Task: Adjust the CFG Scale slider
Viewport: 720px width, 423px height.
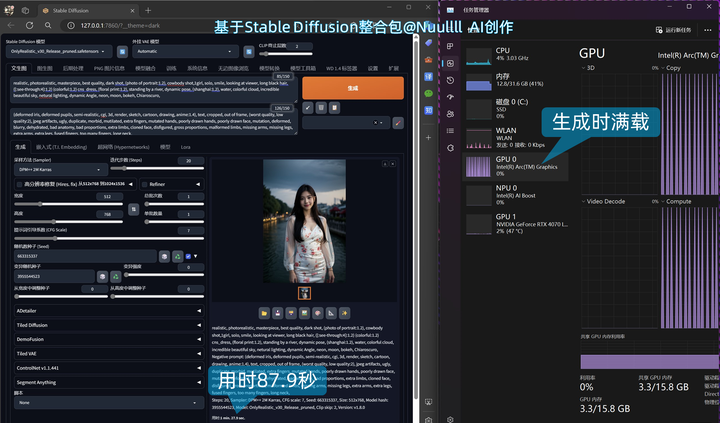Action: (109, 238)
